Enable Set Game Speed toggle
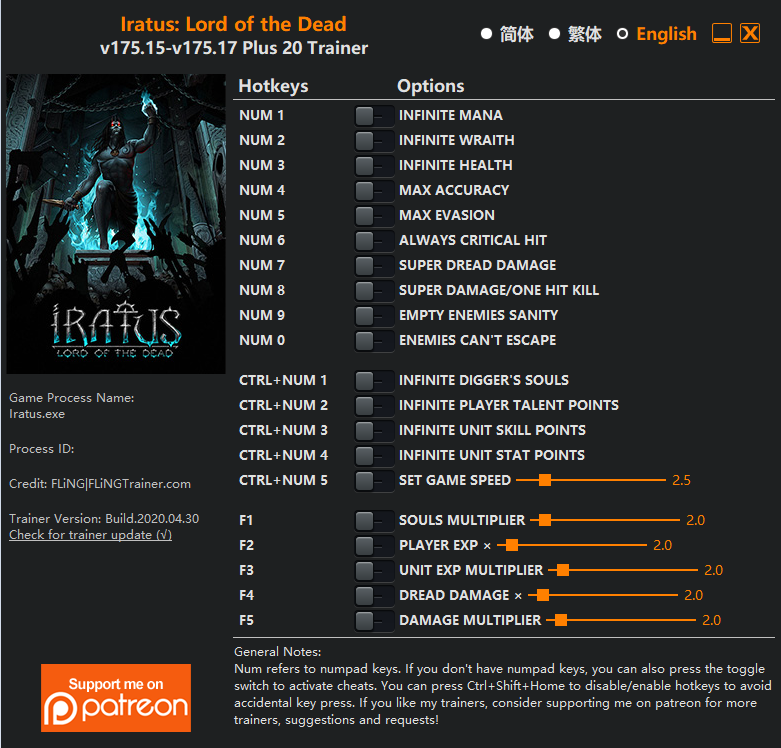This screenshot has width=781, height=748. [374, 481]
